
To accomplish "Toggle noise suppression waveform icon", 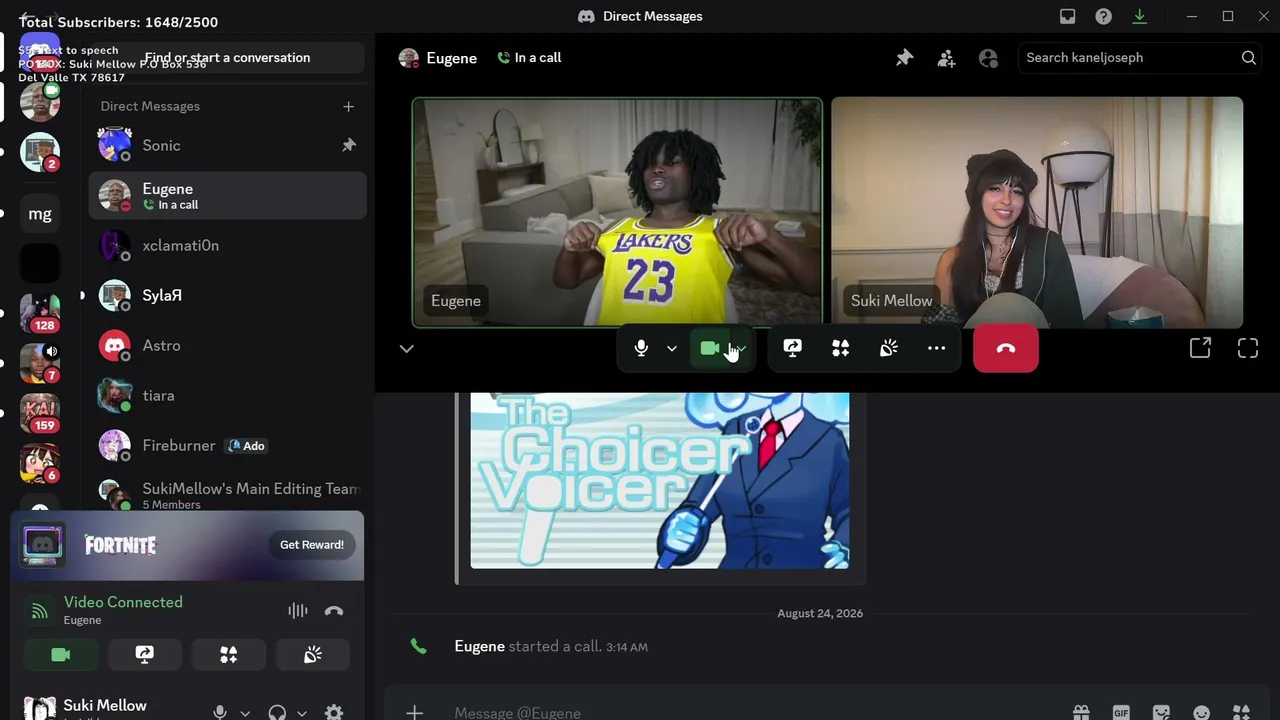I will tap(298, 611).
